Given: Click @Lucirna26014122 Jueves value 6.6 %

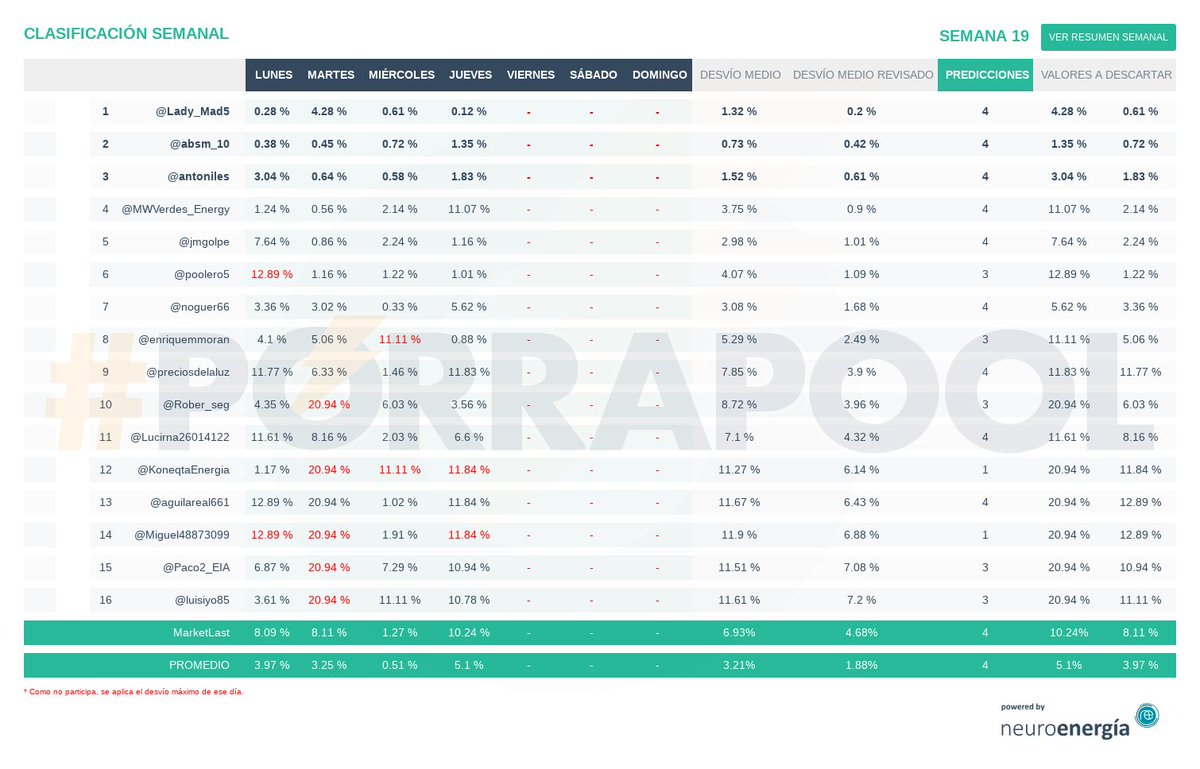Looking at the screenshot, I should (x=468, y=437).
